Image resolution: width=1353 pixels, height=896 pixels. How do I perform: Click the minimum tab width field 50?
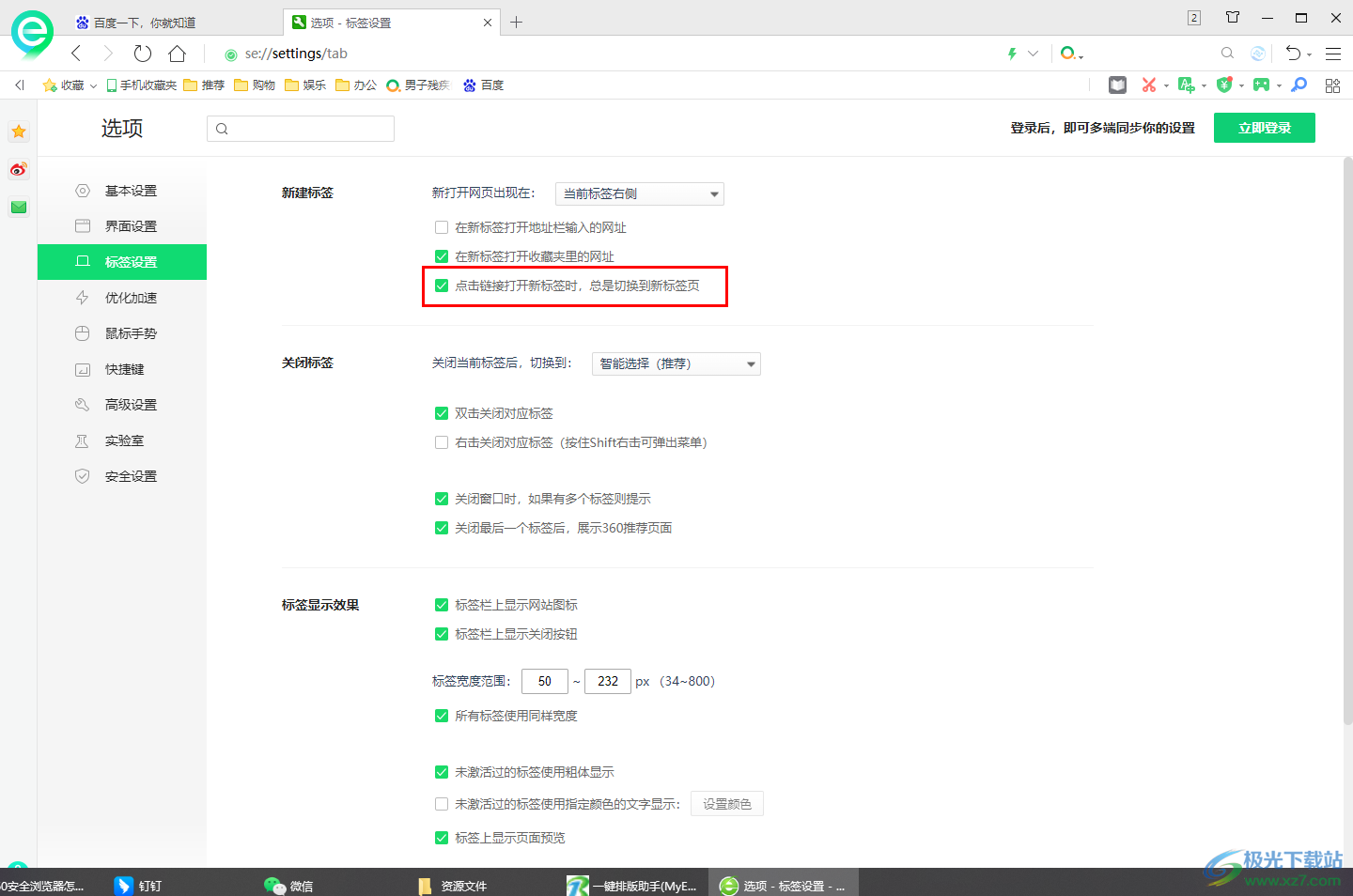click(545, 681)
